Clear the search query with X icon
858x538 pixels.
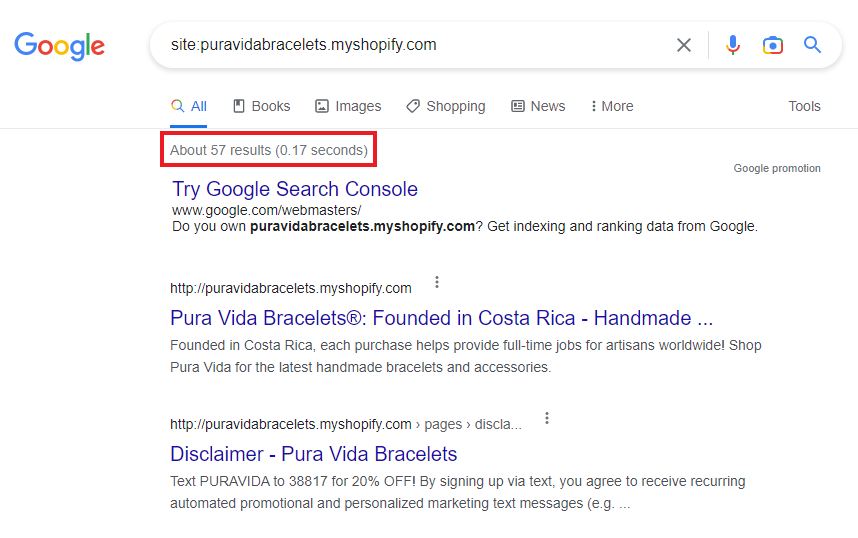tap(683, 45)
